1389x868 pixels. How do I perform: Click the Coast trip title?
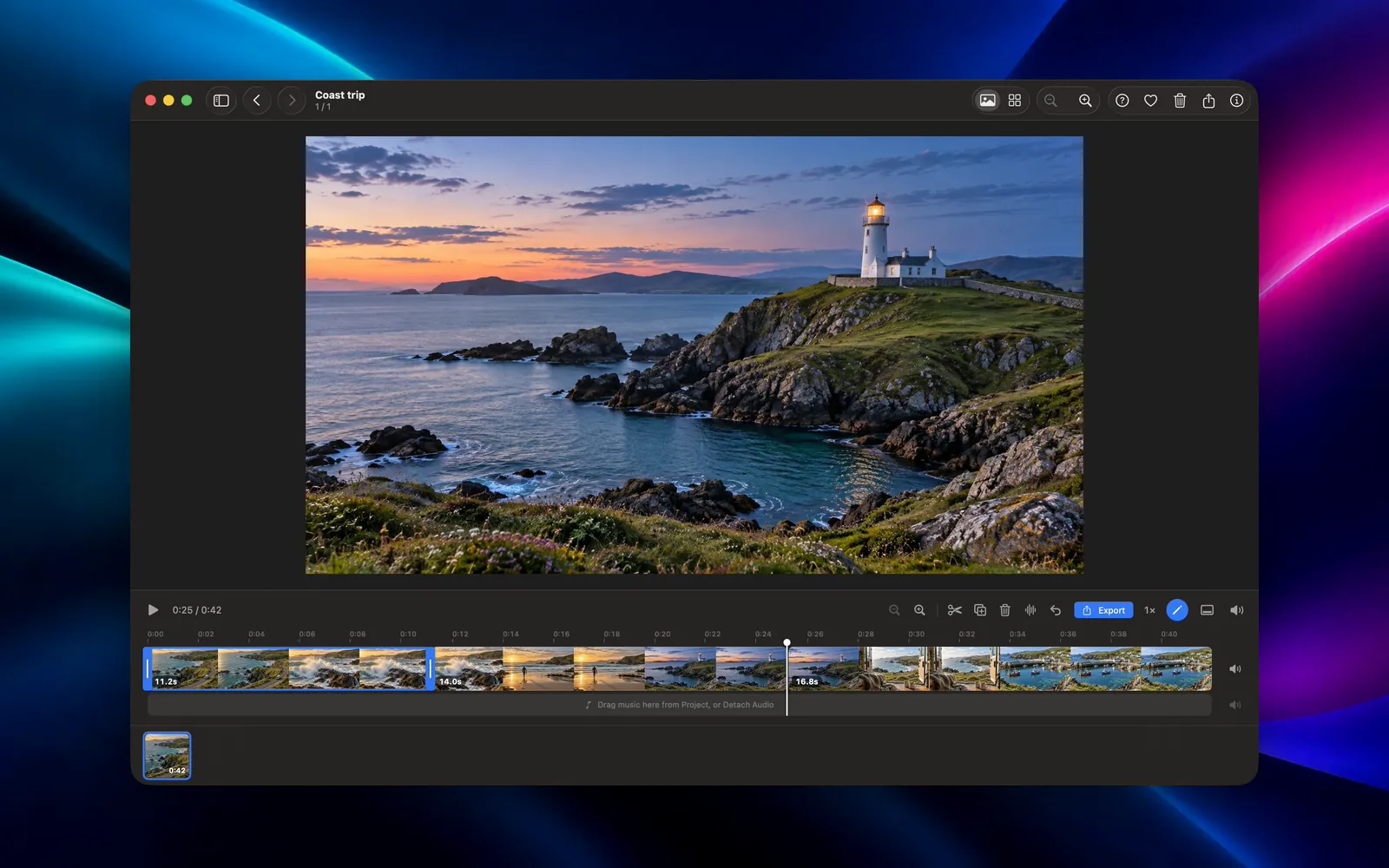tap(340, 95)
